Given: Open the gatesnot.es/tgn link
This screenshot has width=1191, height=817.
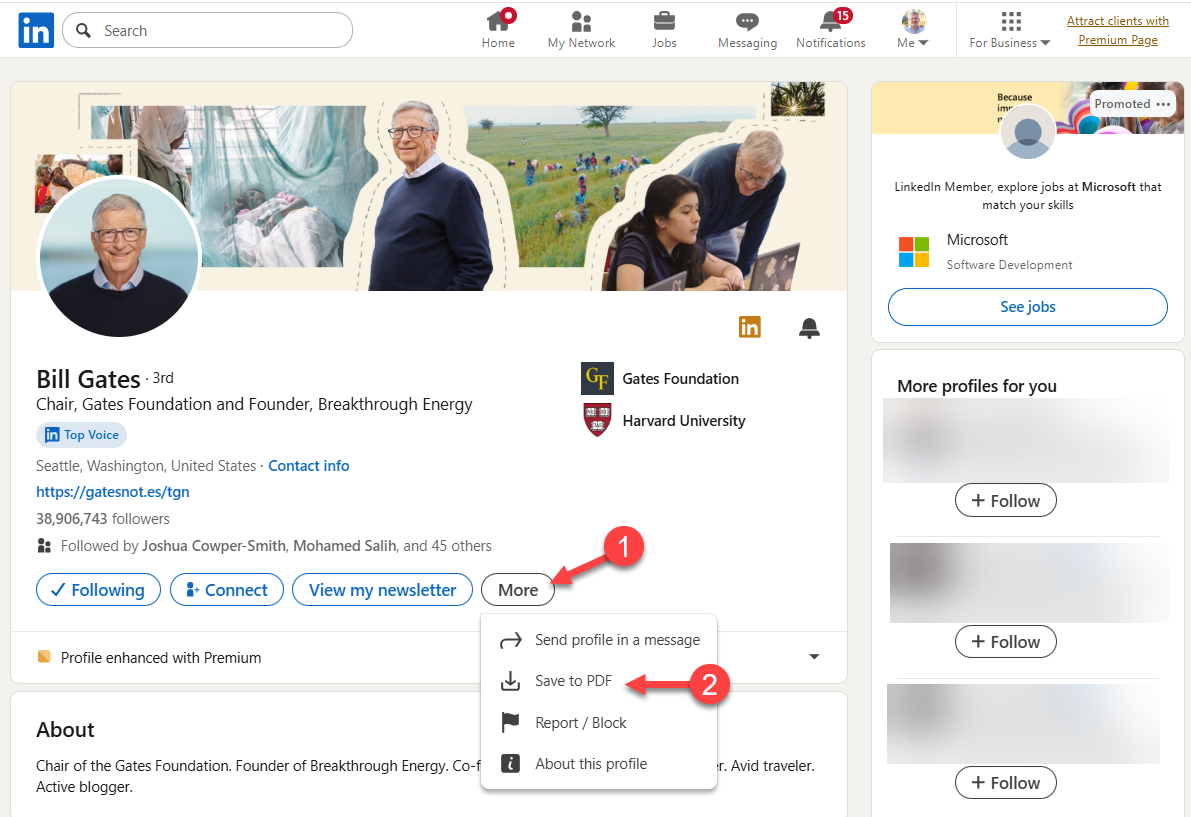Looking at the screenshot, I should 113,492.
